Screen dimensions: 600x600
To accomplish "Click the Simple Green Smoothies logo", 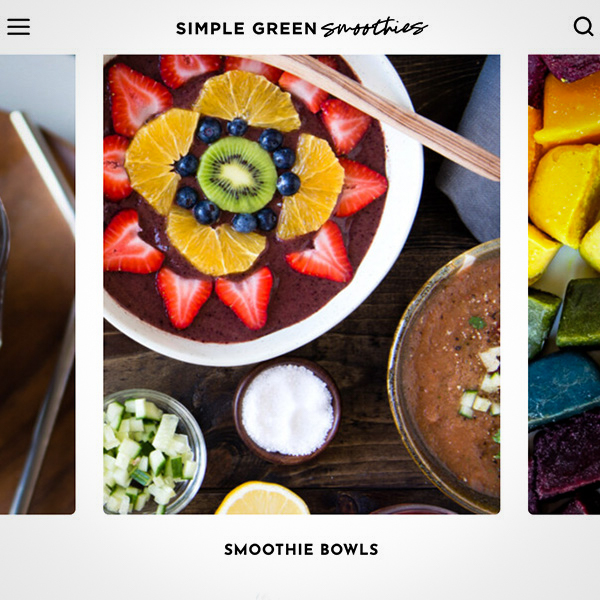I will point(302,28).
